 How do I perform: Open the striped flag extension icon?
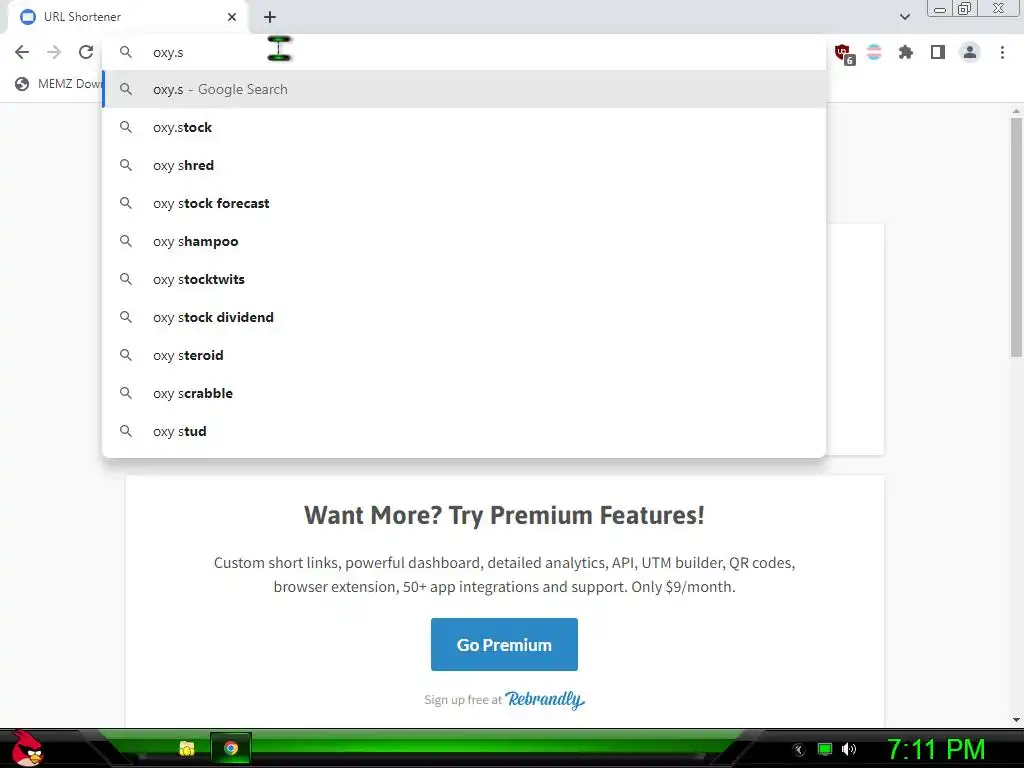874,52
